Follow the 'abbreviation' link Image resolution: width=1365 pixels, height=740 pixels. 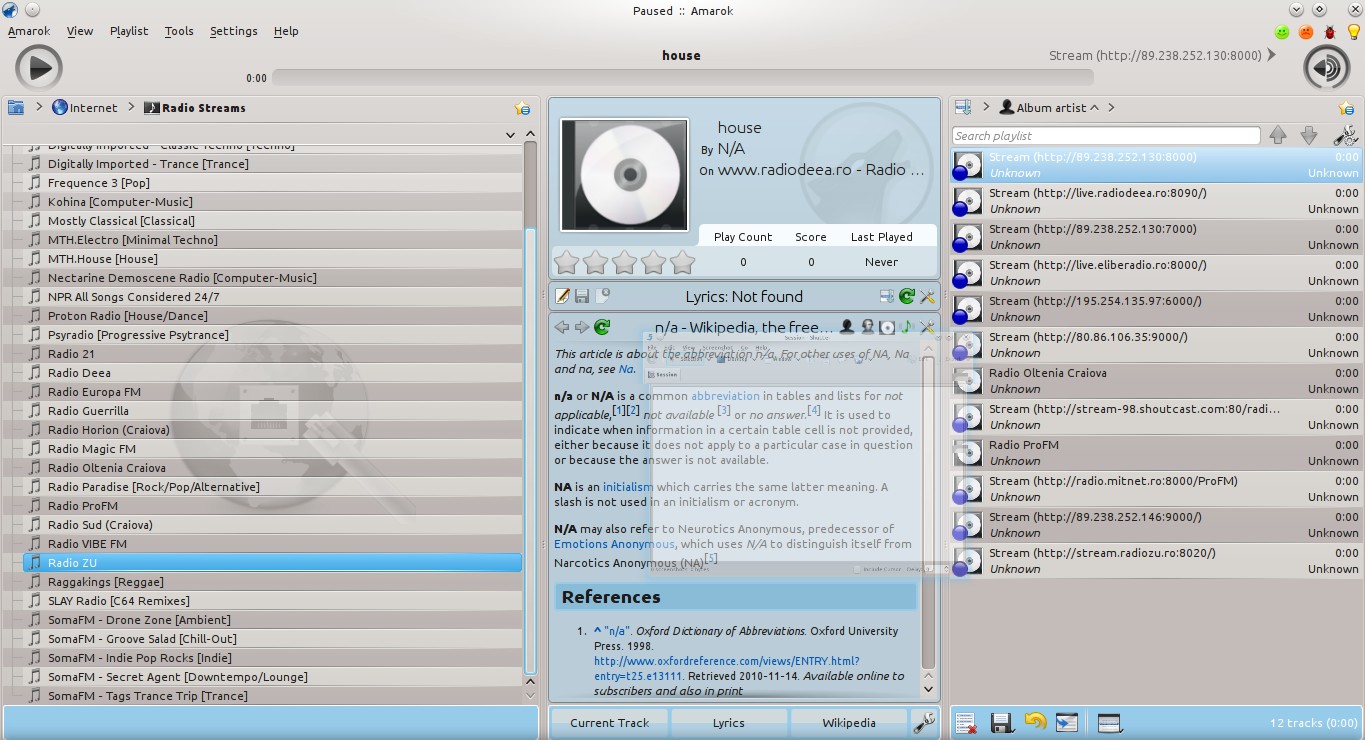pos(725,396)
